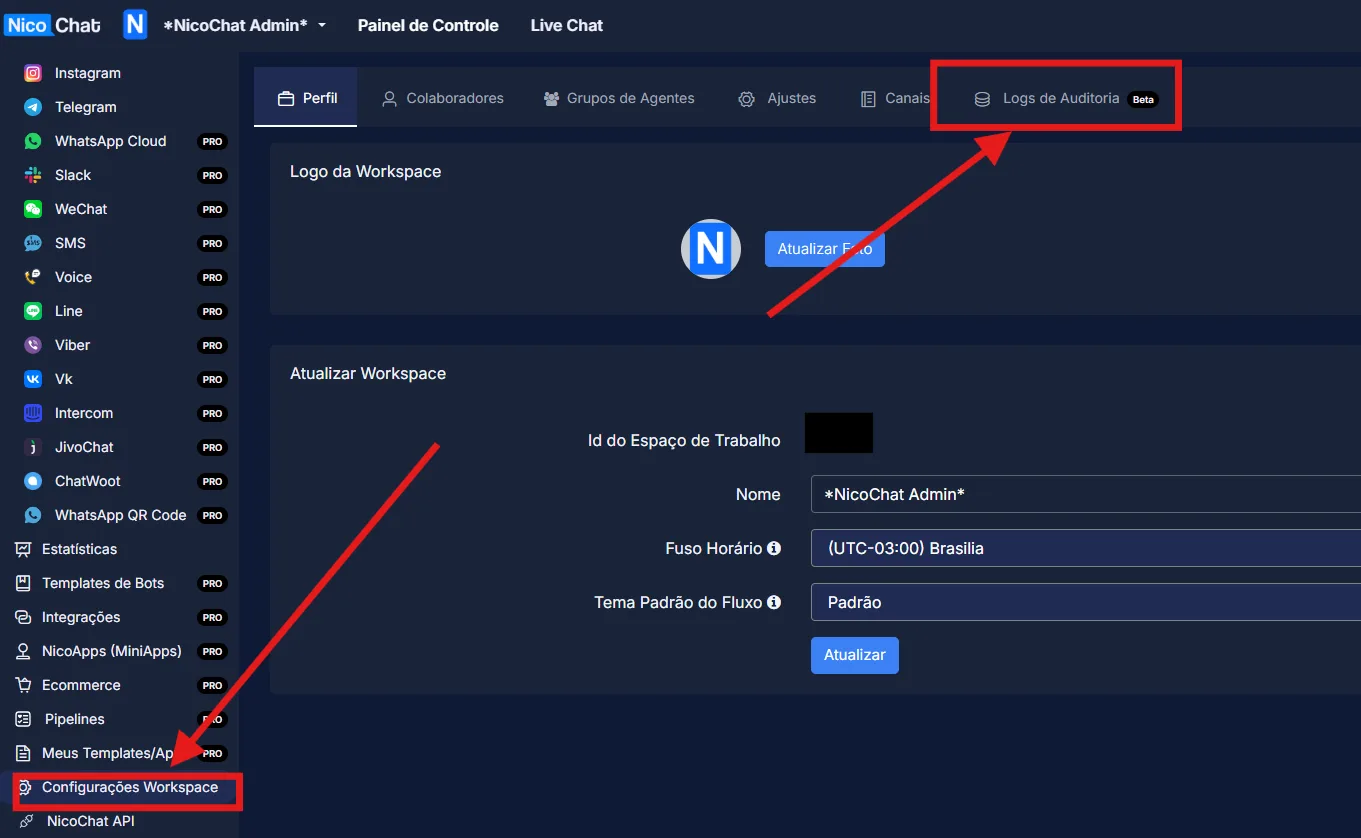Open the Ajustes tab

777,98
